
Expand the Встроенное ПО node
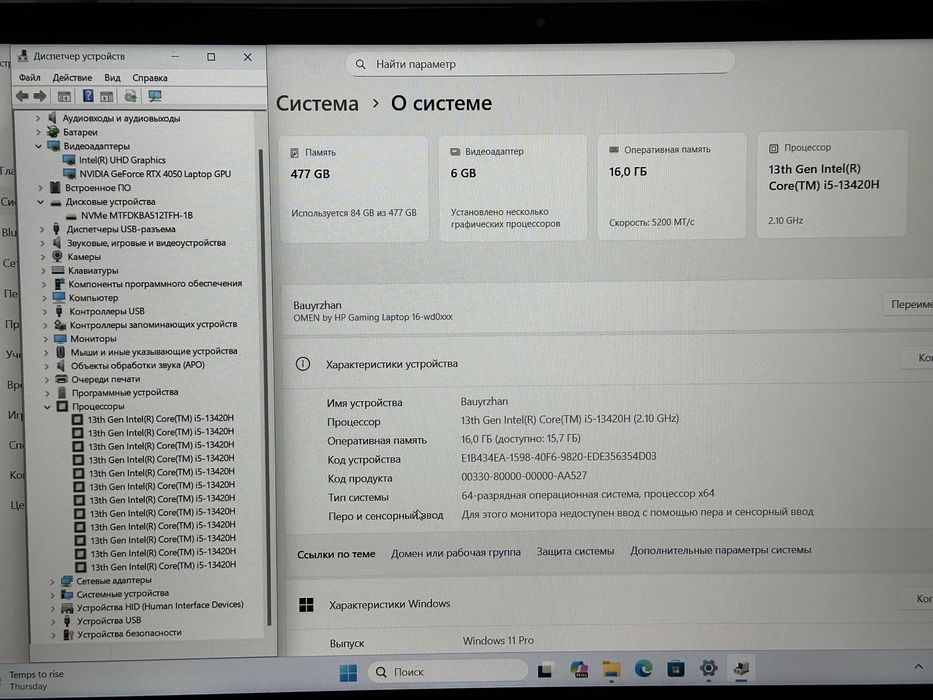(40, 188)
